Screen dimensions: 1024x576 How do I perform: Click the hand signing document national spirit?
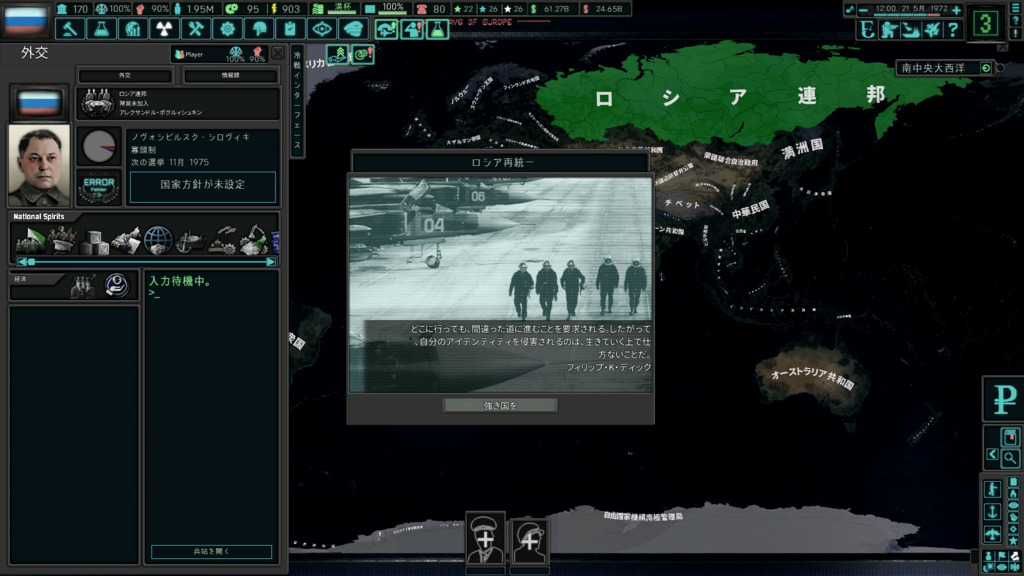(x=126, y=240)
